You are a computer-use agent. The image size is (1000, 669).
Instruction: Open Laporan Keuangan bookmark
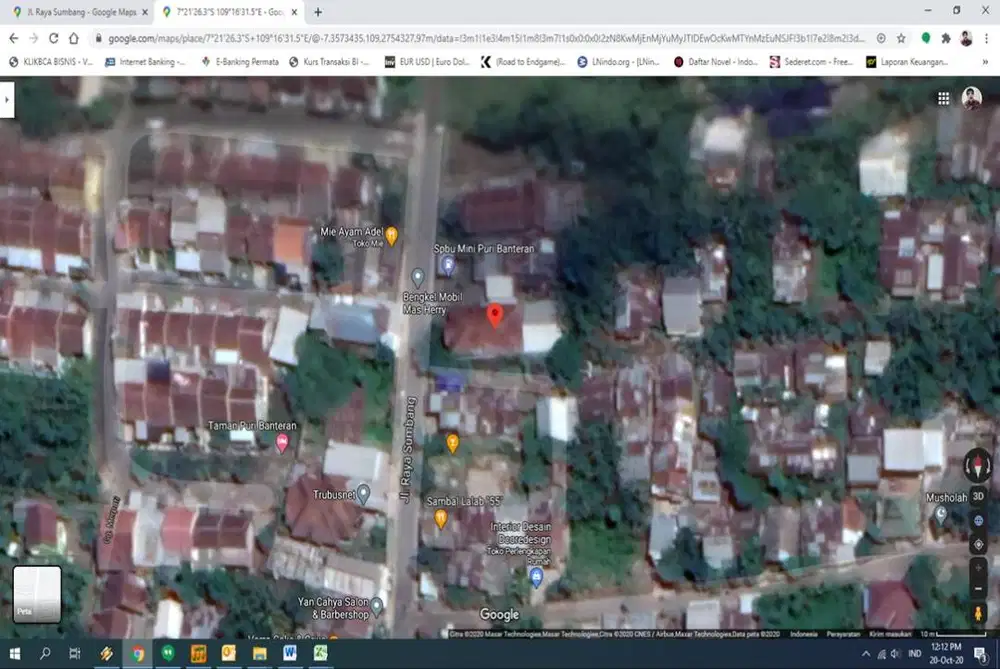(907, 62)
